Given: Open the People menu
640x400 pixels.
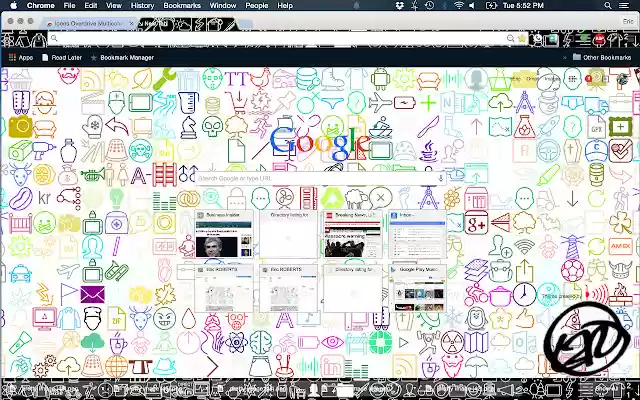Looking at the screenshot, I should pos(257,6).
